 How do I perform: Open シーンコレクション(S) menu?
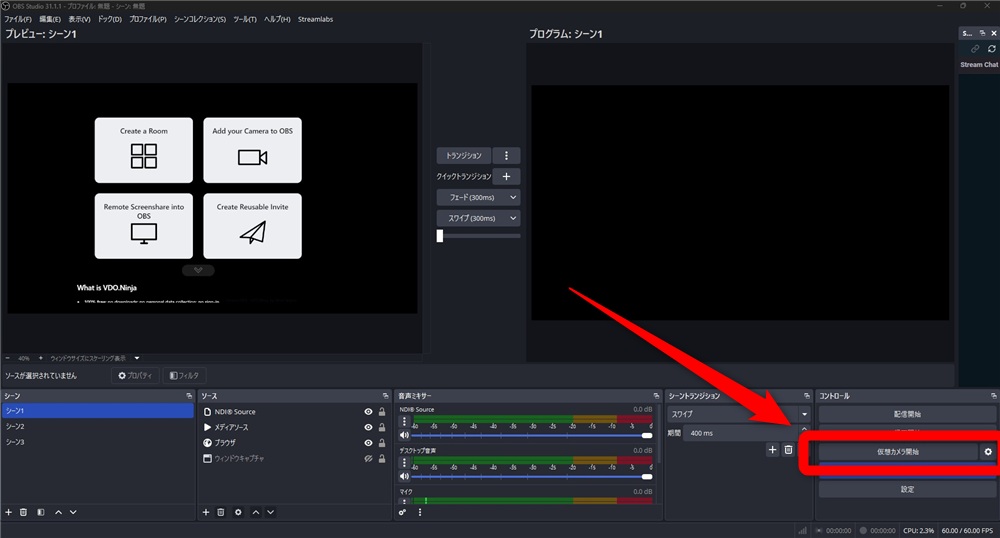pos(200,19)
